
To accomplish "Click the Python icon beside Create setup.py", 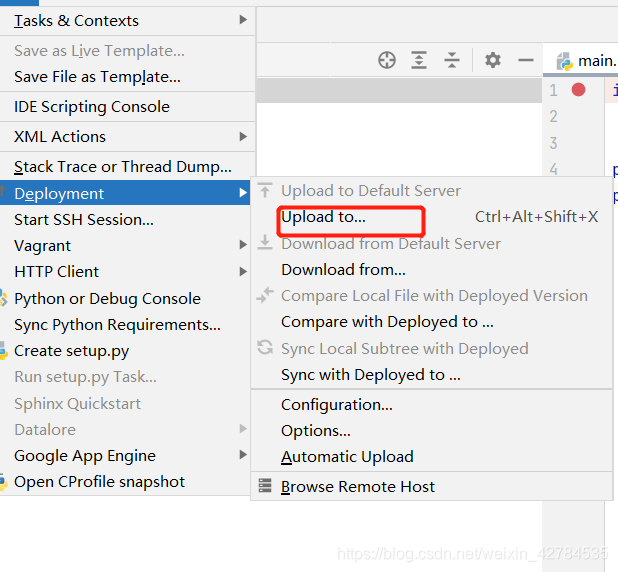I will tap(3, 350).
